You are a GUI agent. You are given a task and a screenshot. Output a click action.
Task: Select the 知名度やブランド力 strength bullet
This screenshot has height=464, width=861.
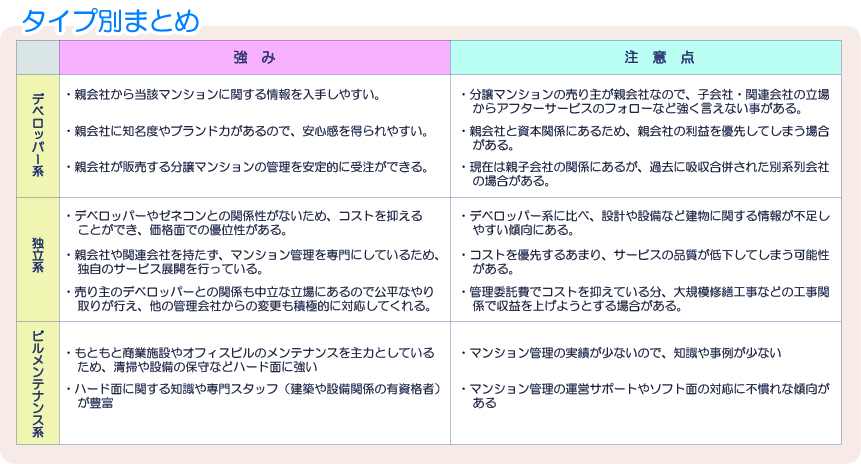tap(246, 131)
